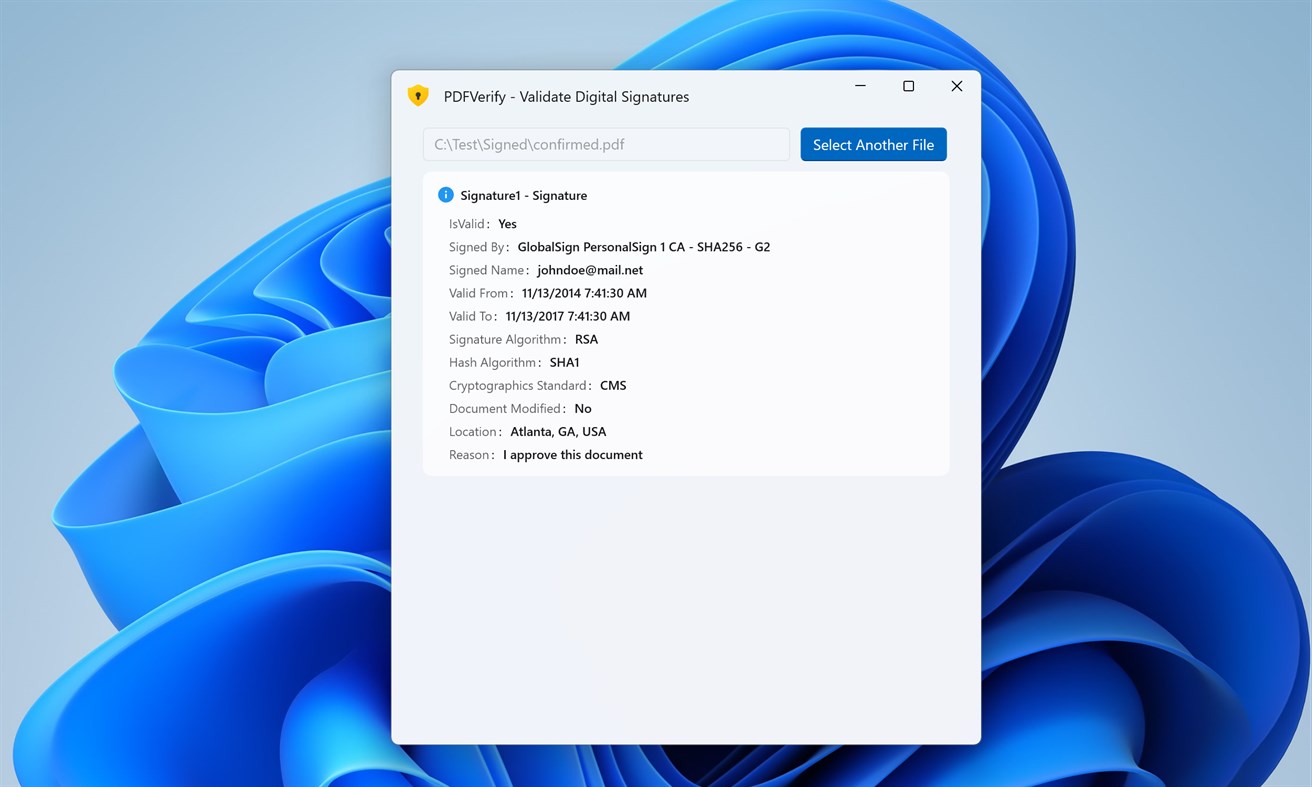This screenshot has height=787, width=1312.
Task: Click the Document Modified value No
Action: (x=583, y=408)
